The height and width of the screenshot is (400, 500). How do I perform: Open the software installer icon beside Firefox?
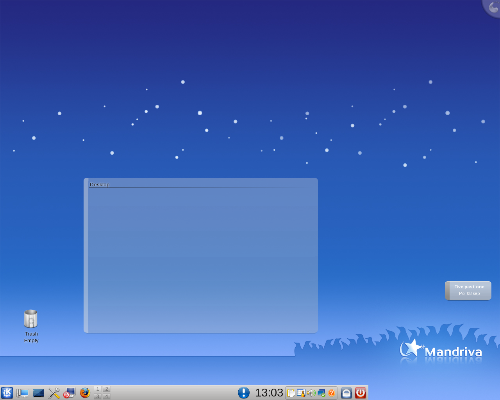point(69,393)
